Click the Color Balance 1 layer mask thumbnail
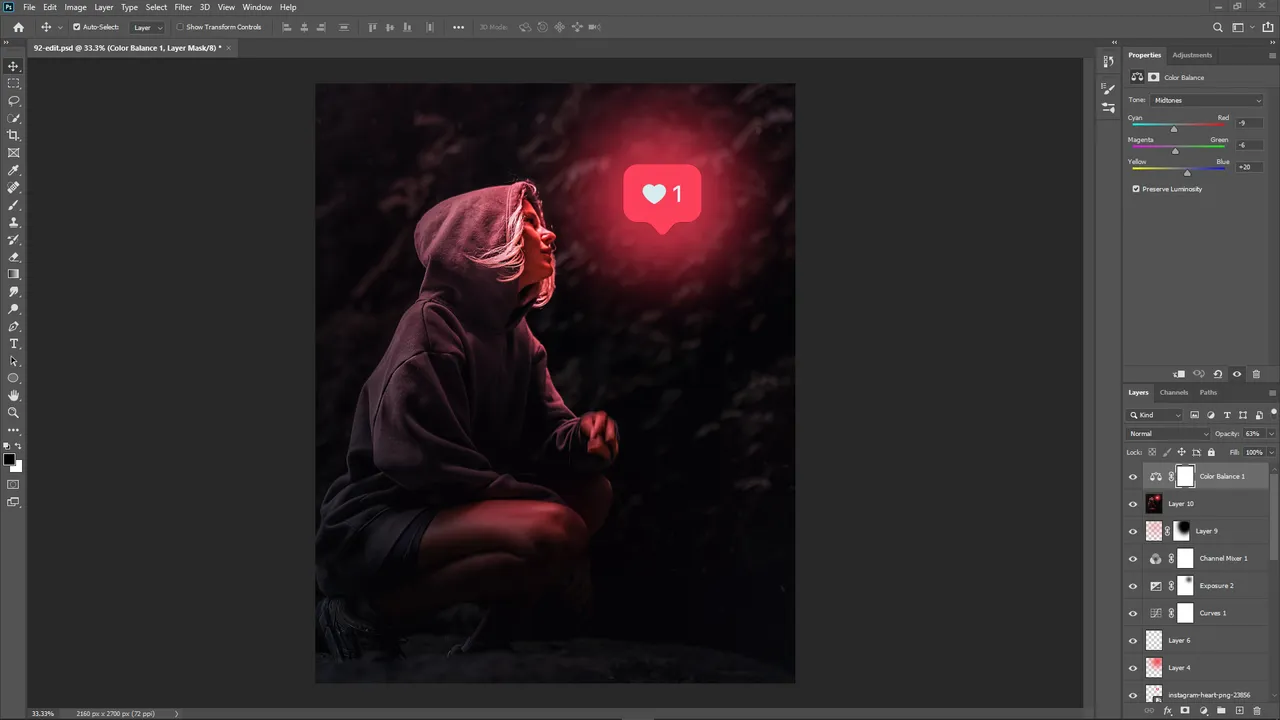This screenshot has height=720, width=1280. [1185, 477]
